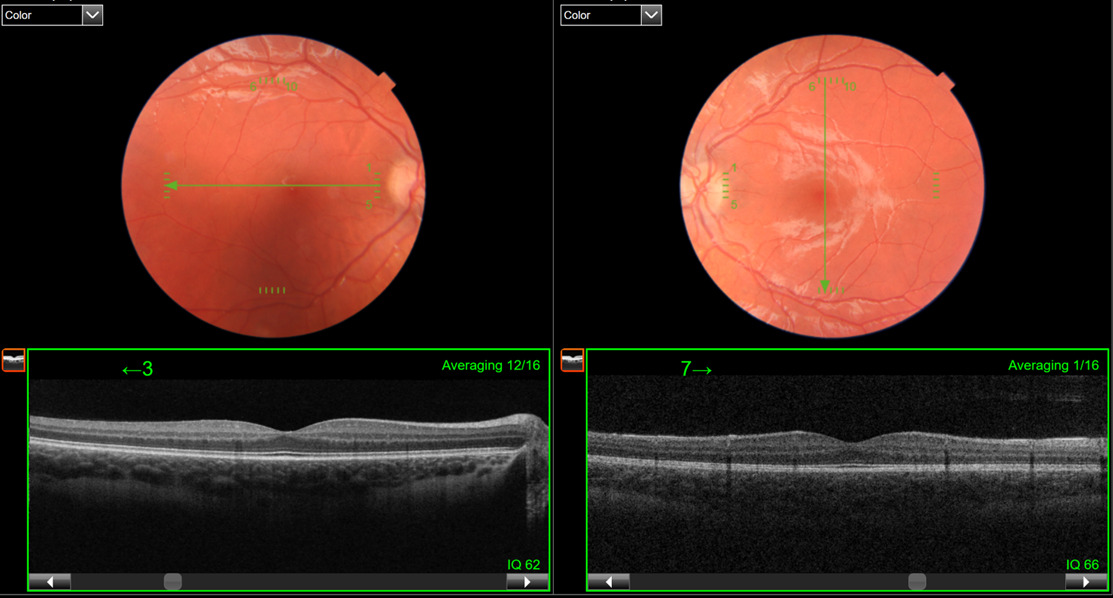Screen dimensions: 1113x598
Task: Open the right panel Color dropdown
Action: [651, 15]
